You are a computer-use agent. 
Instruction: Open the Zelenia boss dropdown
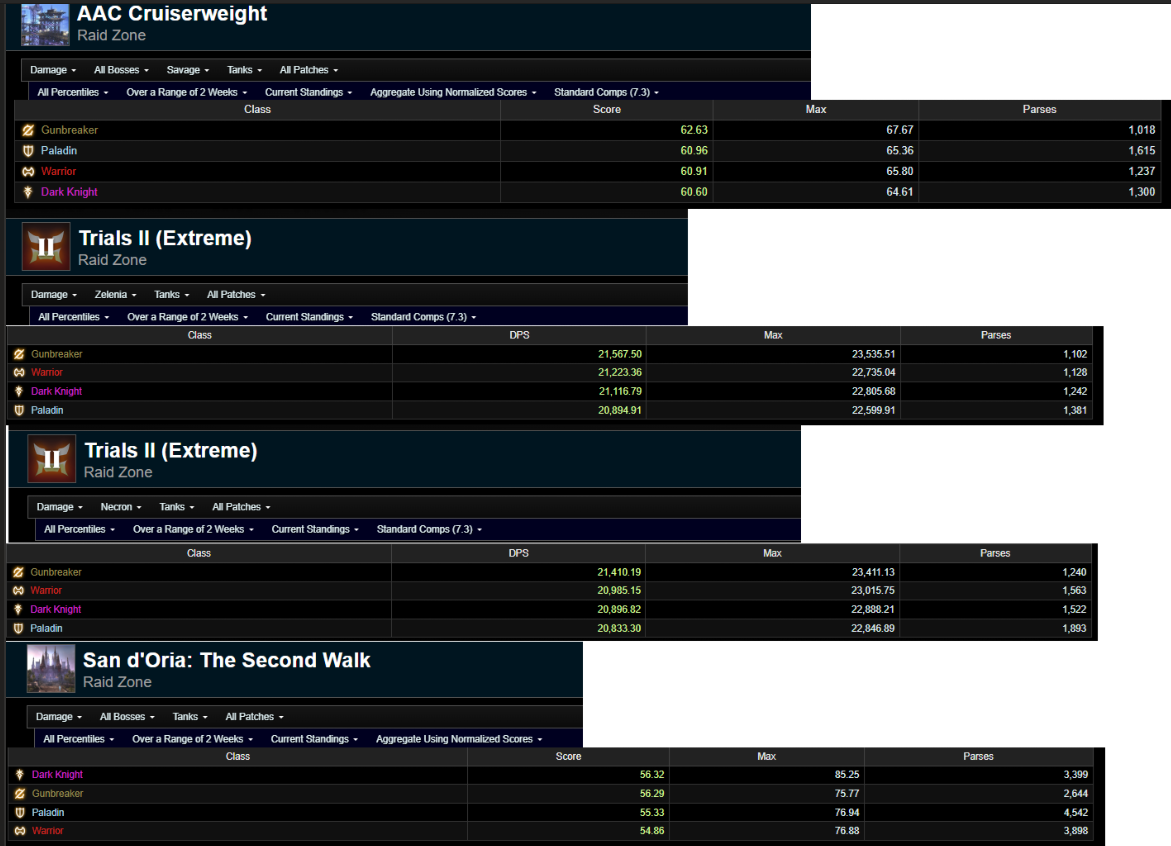tap(115, 295)
